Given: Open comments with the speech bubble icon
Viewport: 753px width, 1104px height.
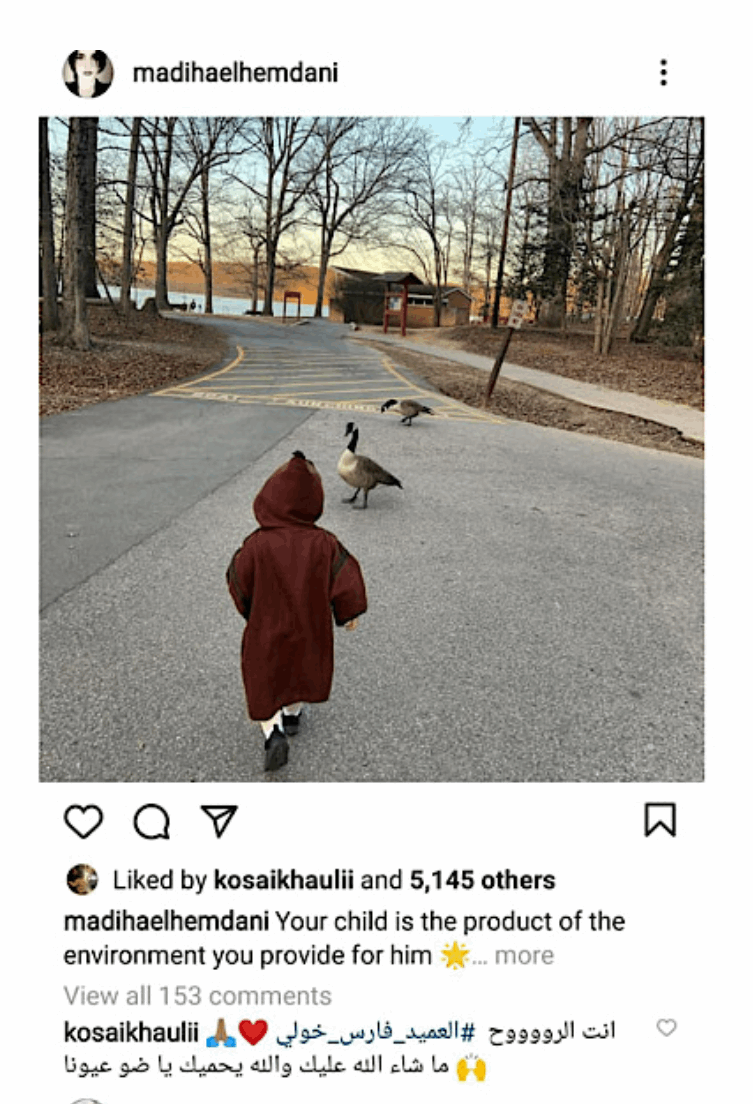Looking at the screenshot, I should (151, 821).
